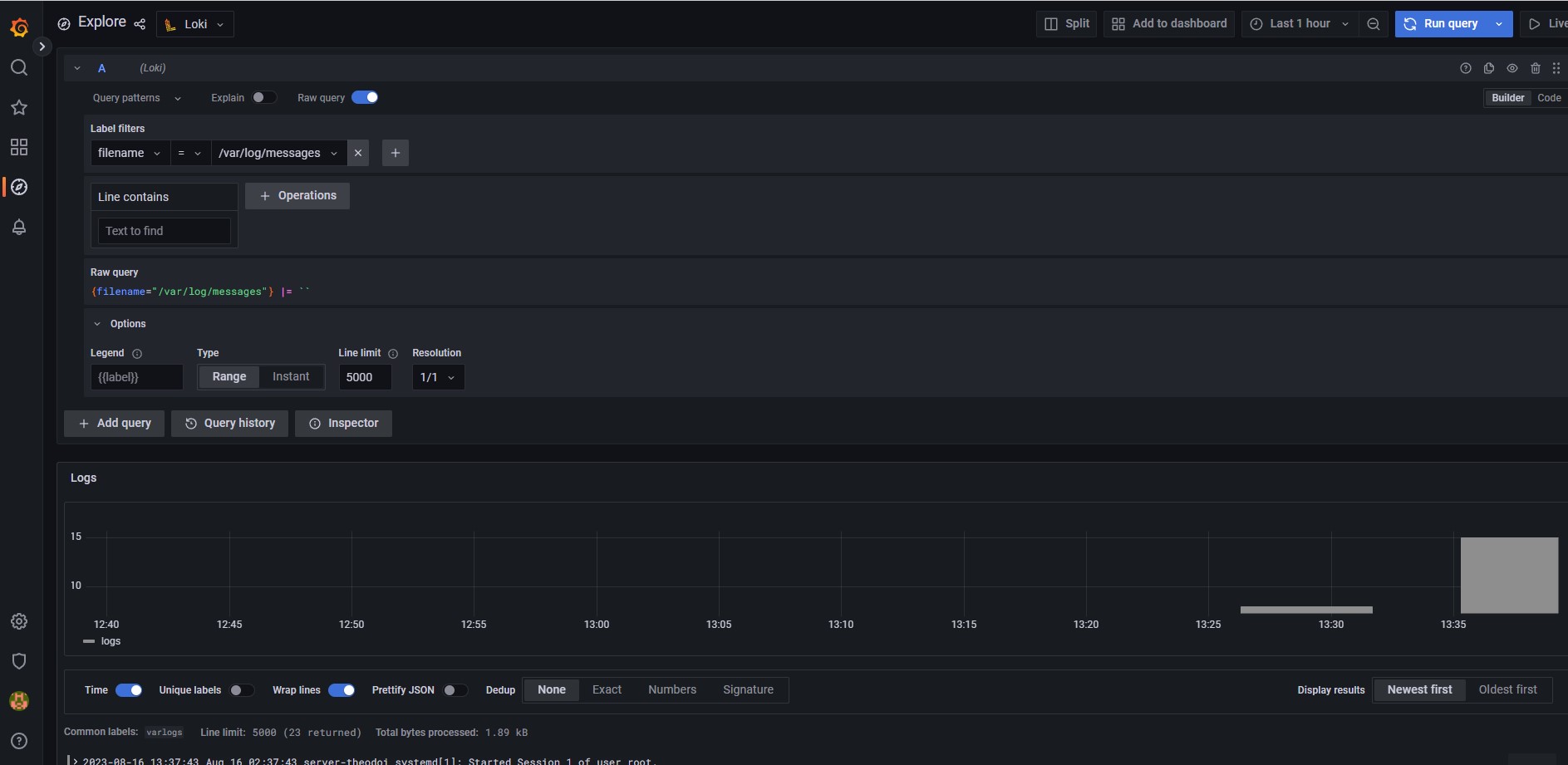This screenshot has height=765, width=1568.
Task: Hide query A results via the eye icon
Action: pos(1512,68)
